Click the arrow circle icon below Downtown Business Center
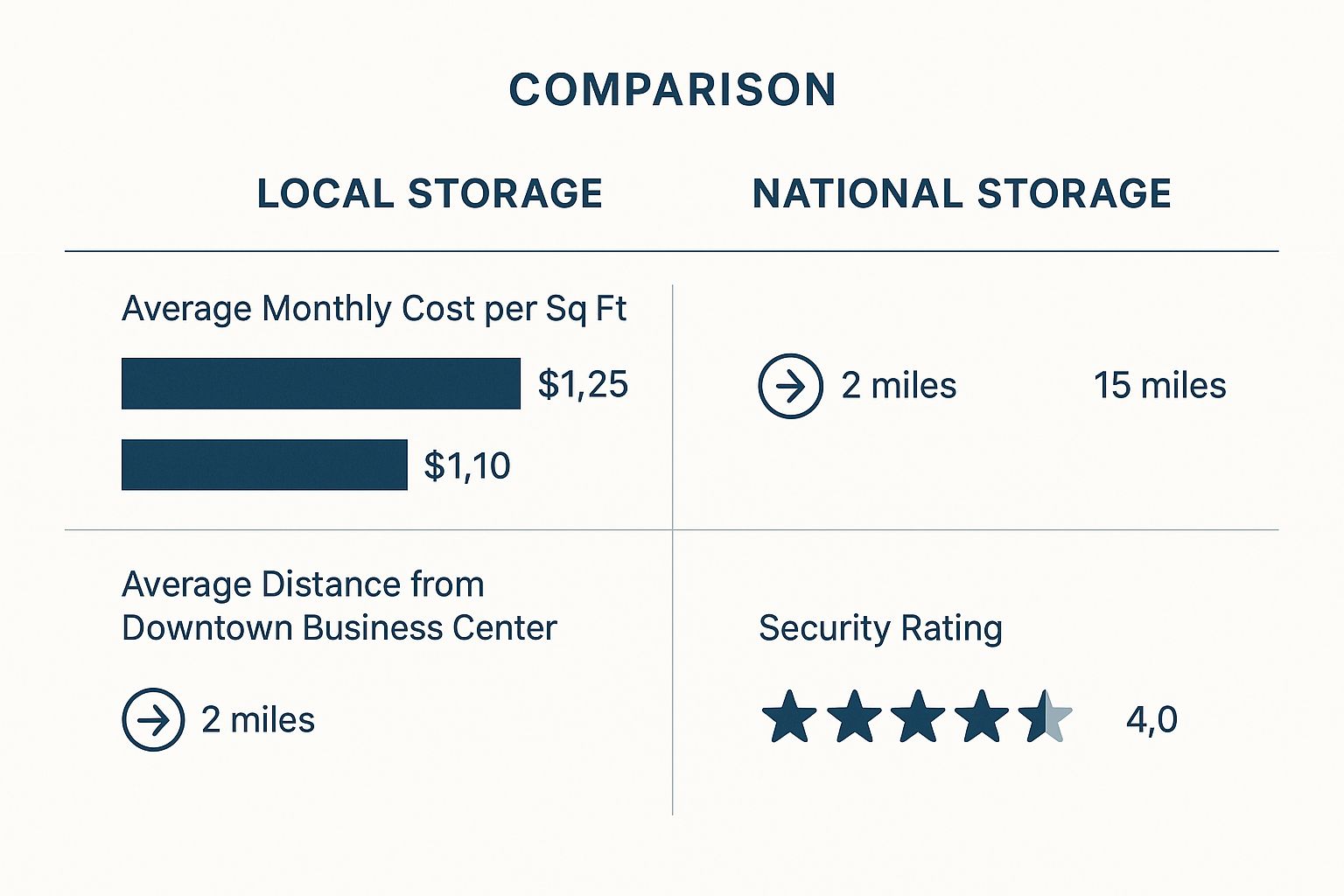 point(153,720)
